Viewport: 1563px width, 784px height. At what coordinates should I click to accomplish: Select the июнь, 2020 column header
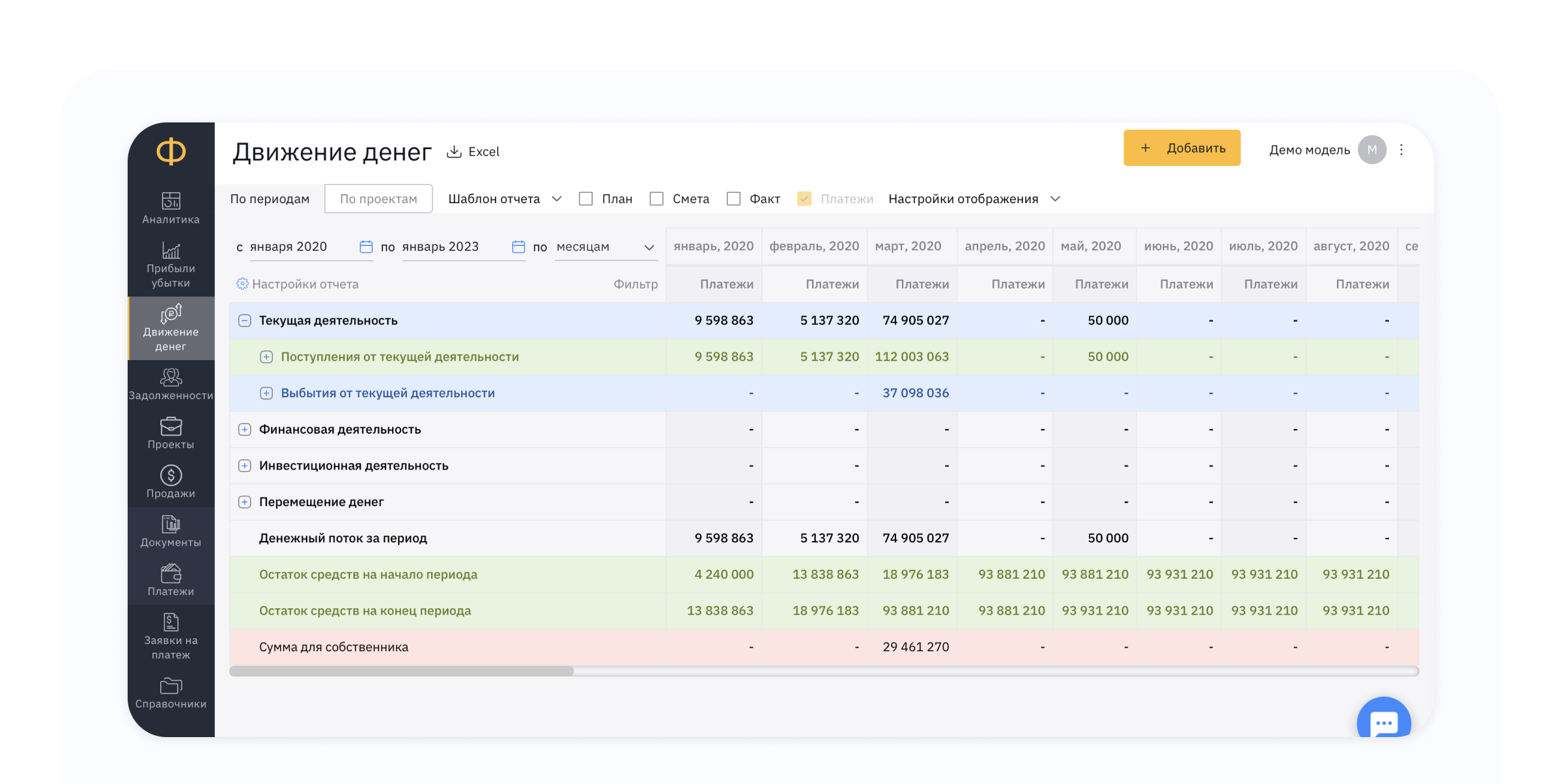pos(1179,246)
